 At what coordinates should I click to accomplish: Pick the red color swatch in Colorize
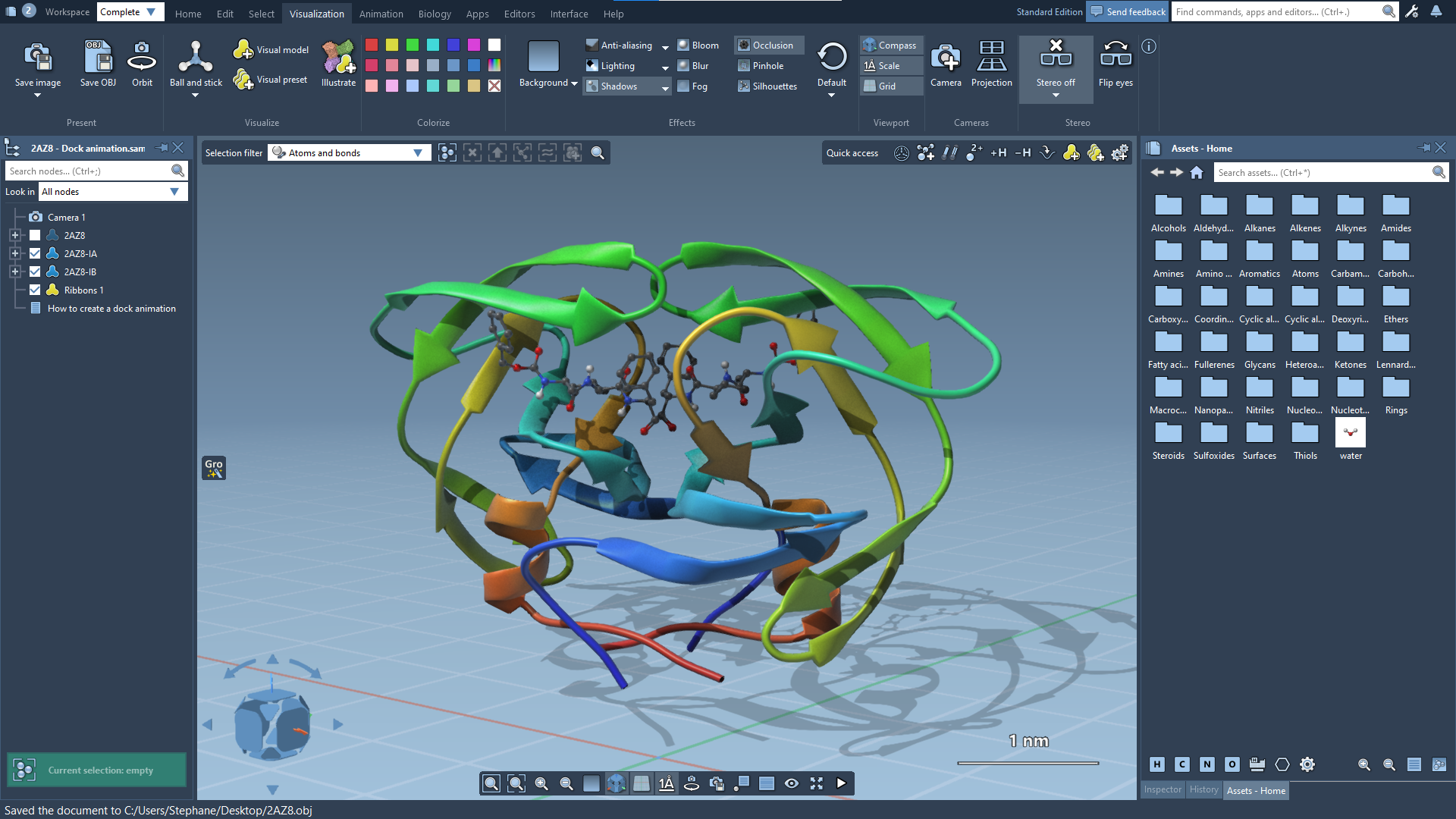point(372,45)
